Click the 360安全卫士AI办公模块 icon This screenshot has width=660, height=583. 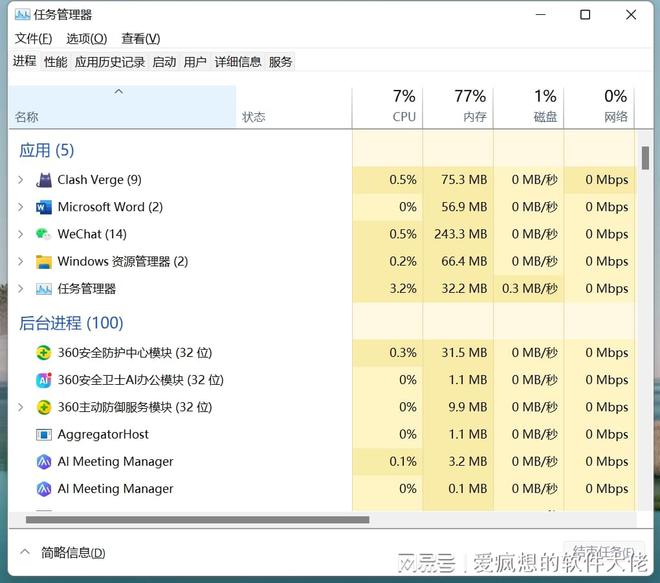[x=44, y=380]
